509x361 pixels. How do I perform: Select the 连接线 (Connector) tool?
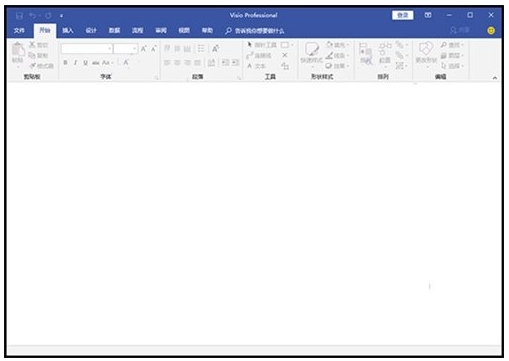point(259,55)
